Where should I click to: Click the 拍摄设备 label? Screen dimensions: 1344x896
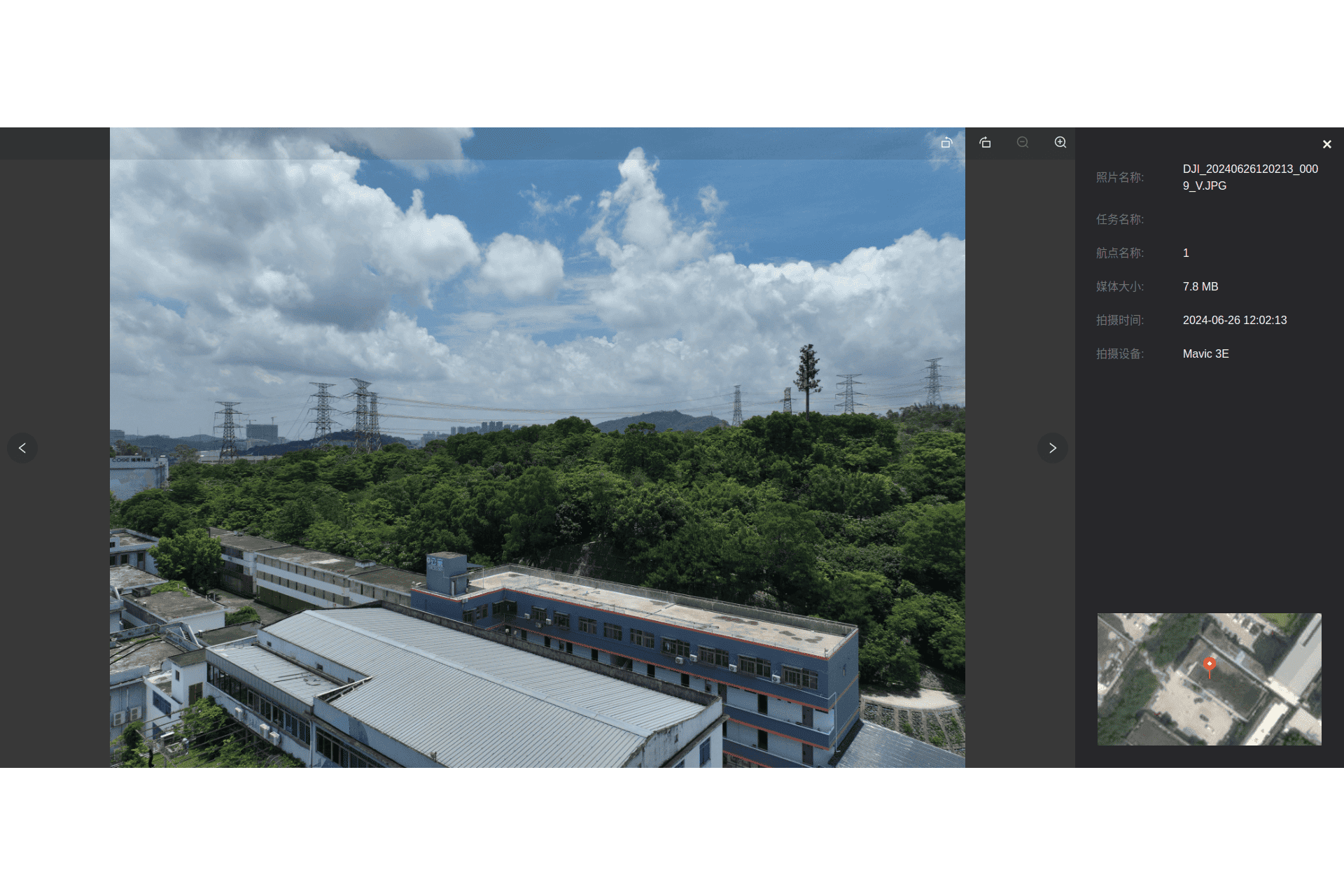tap(1120, 353)
